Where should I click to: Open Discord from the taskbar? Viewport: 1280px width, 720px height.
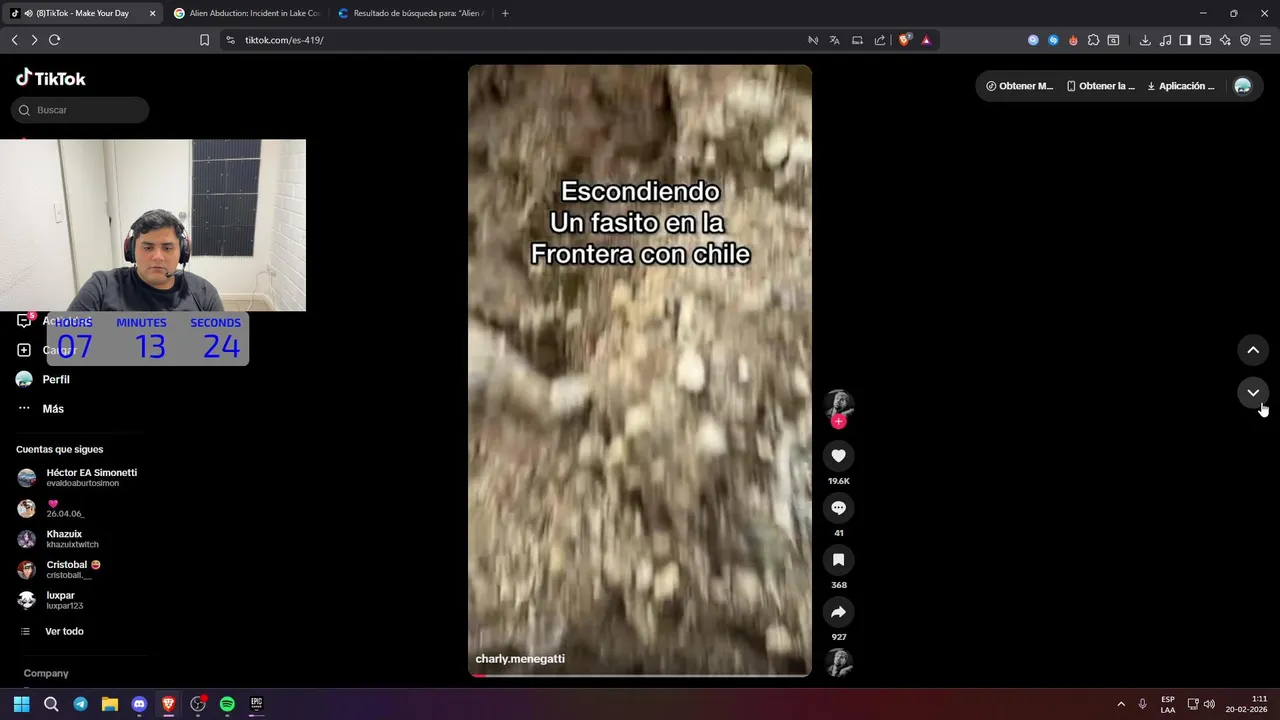(139, 704)
